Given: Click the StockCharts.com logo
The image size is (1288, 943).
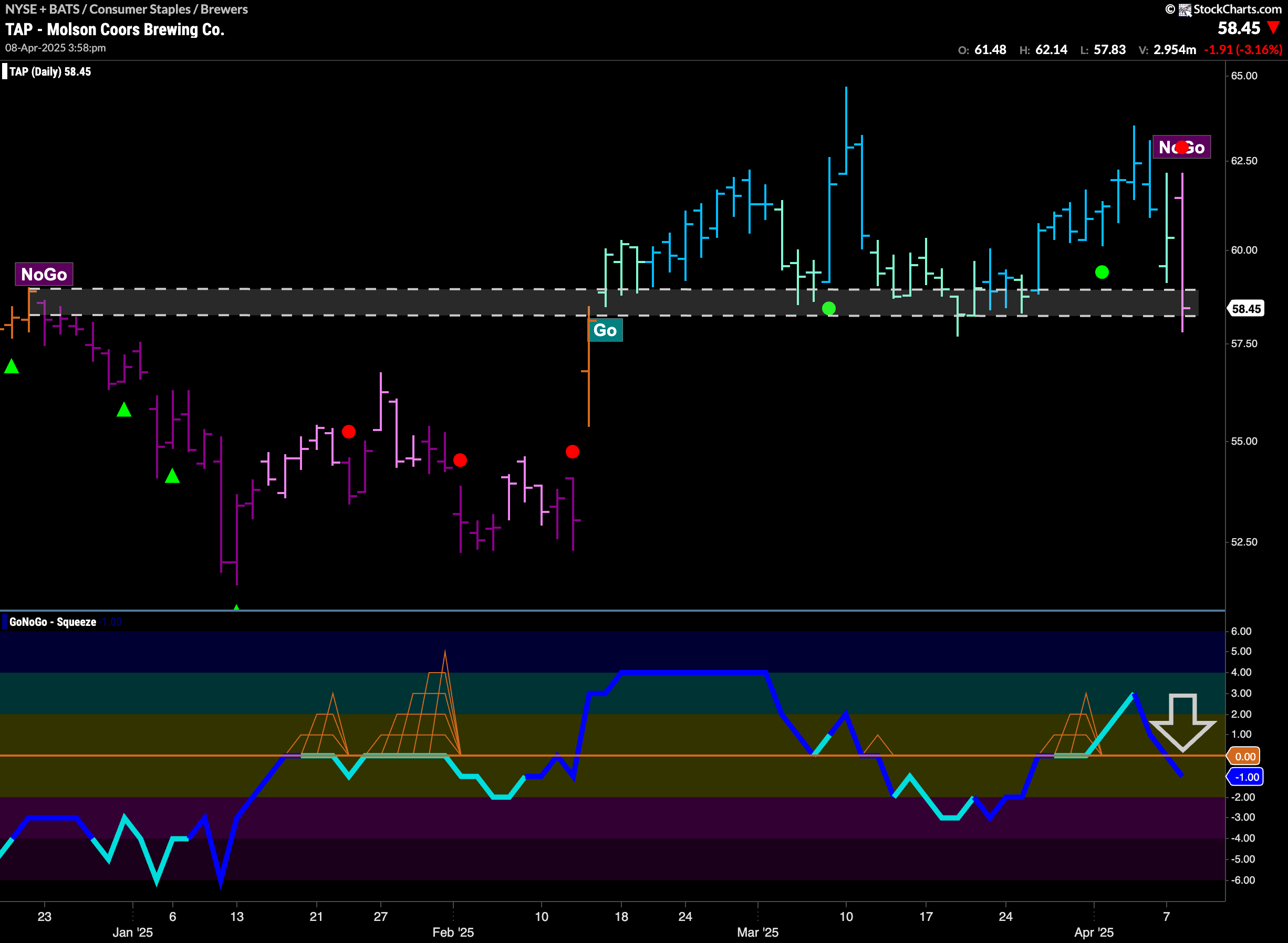Looking at the screenshot, I should 1223,9.
